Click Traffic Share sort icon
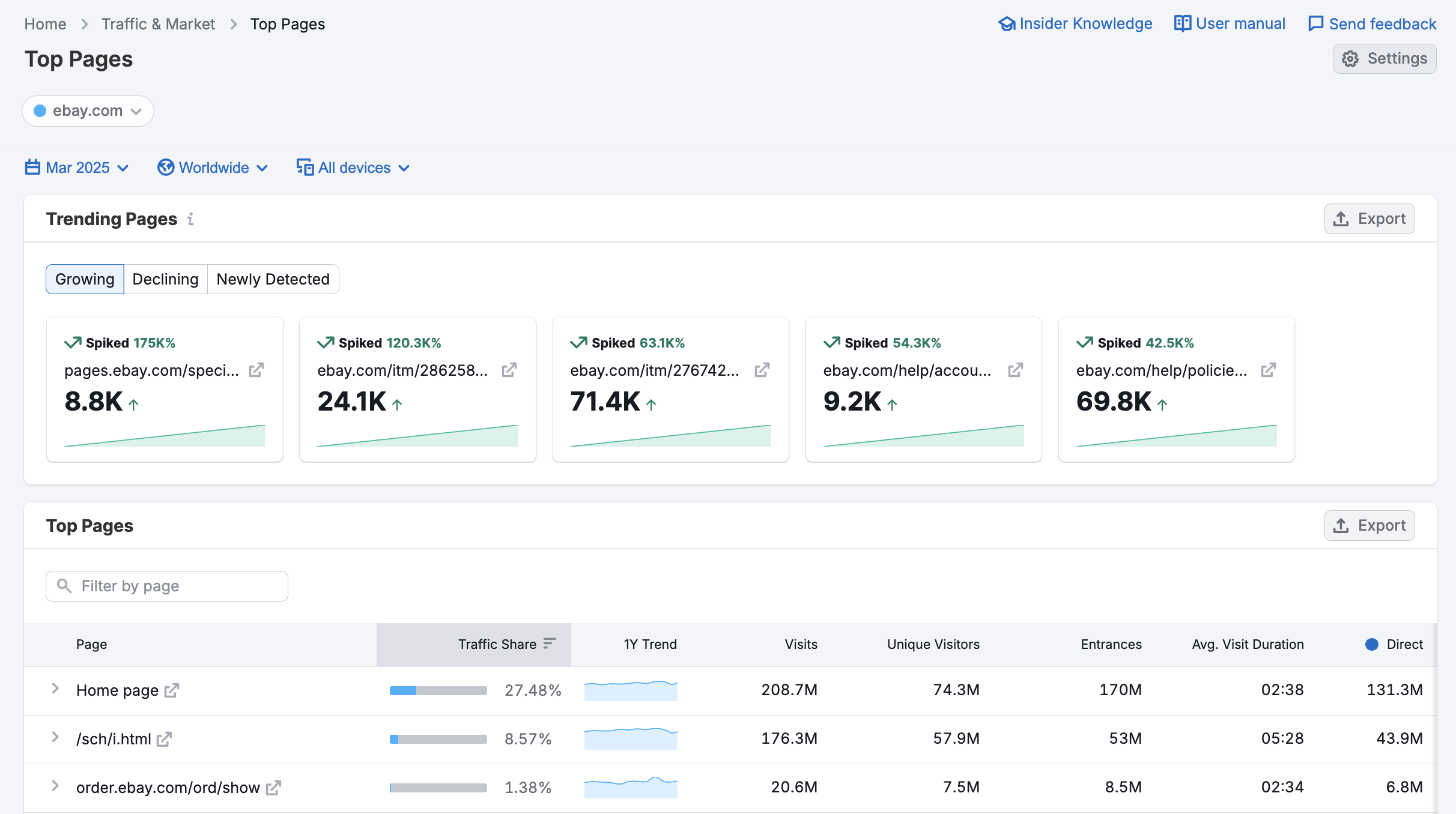 [549, 644]
